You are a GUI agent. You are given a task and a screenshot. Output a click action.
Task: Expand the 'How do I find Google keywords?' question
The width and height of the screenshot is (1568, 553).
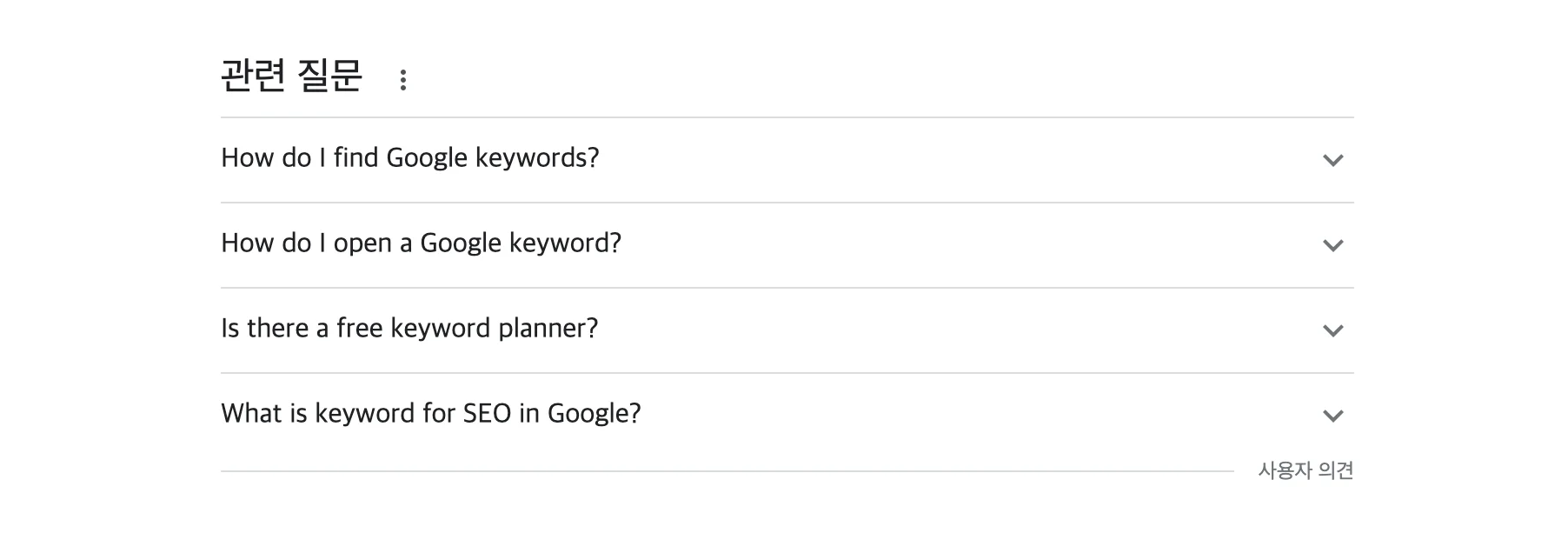click(409, 158)
